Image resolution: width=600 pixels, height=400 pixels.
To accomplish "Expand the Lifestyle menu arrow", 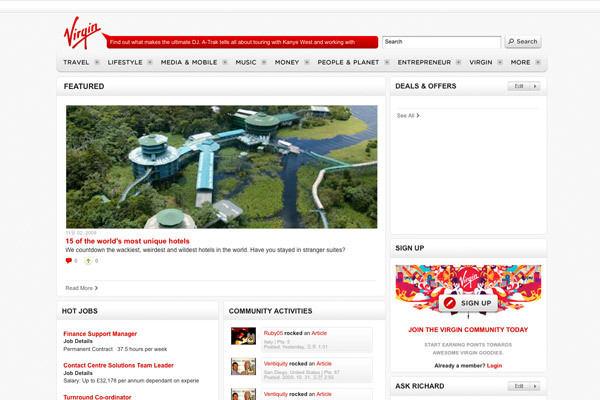I will [150, 62].
